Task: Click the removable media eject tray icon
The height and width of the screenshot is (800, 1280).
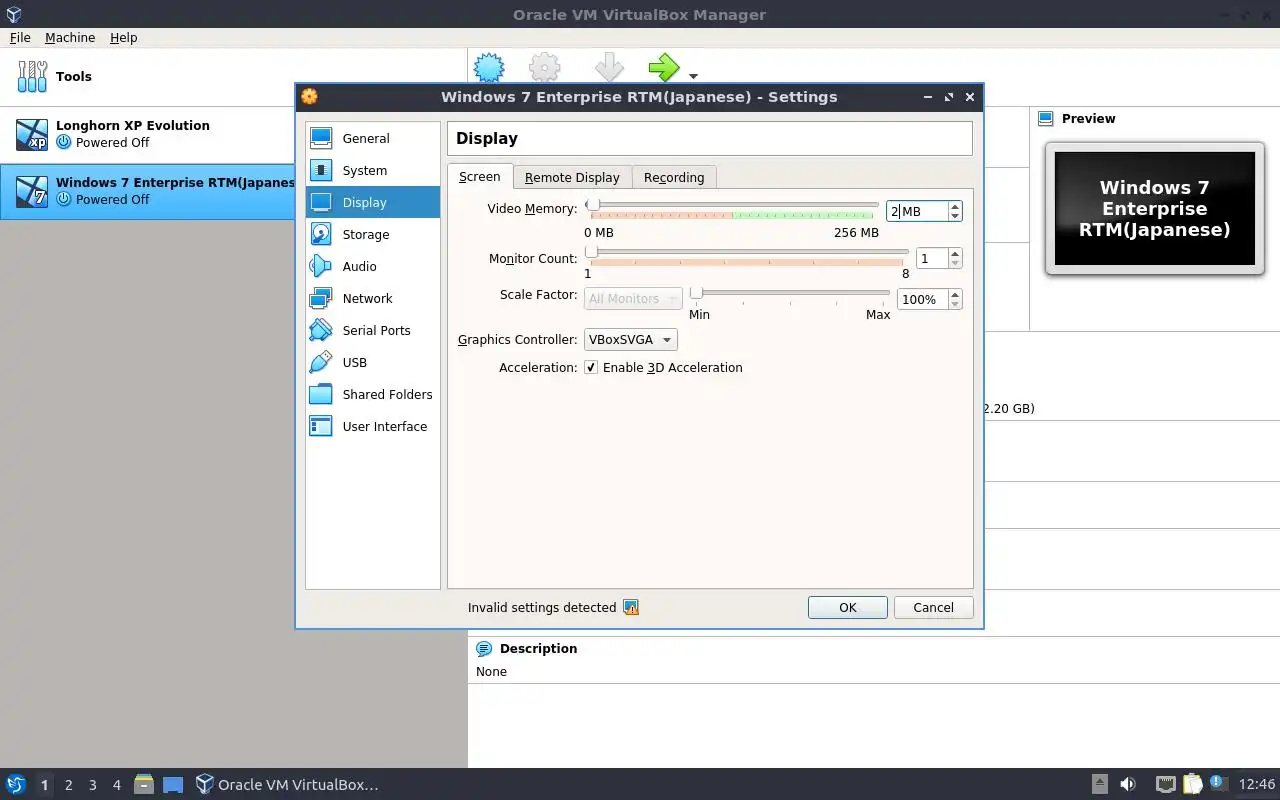Action: 1099,784
